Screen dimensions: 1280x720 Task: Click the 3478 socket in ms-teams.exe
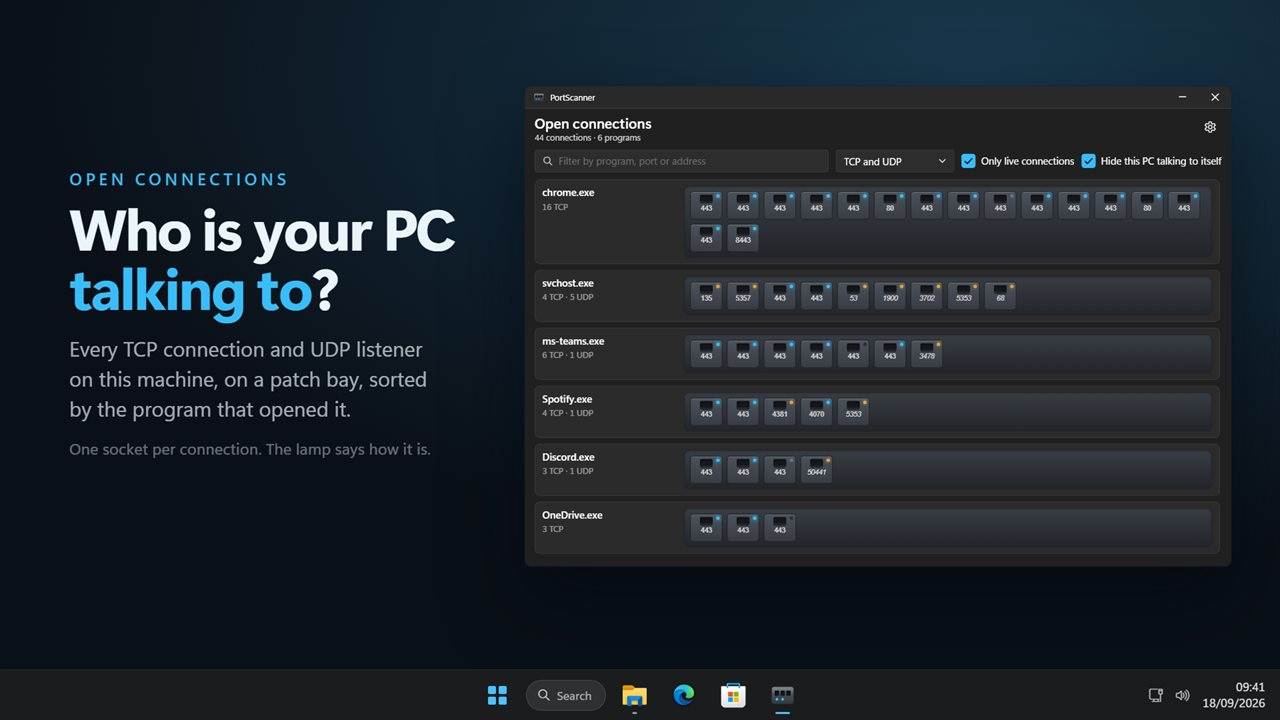927,353
